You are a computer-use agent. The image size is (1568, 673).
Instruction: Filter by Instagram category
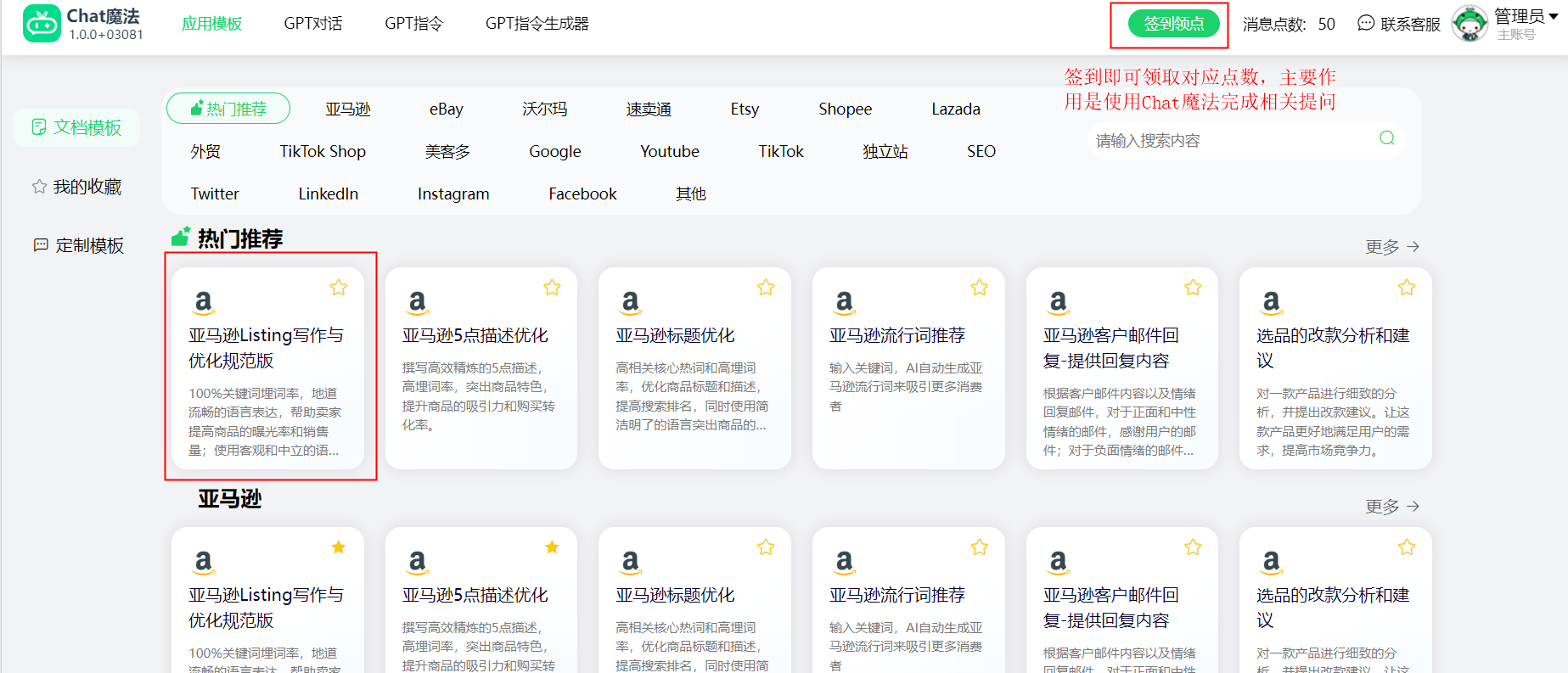pos(453,193)
